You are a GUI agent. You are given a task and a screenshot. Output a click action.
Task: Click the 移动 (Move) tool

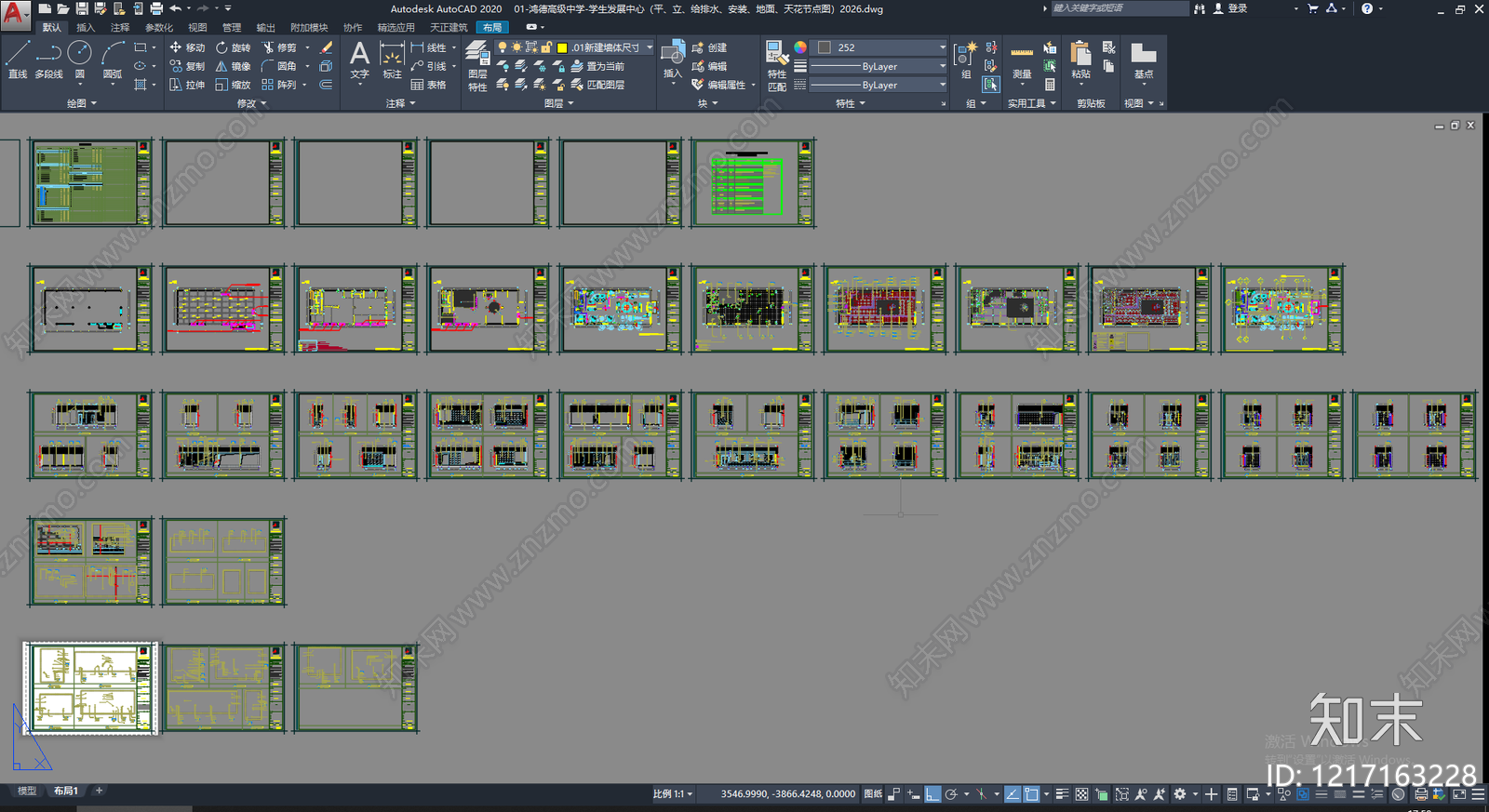[x=186, y=47]
